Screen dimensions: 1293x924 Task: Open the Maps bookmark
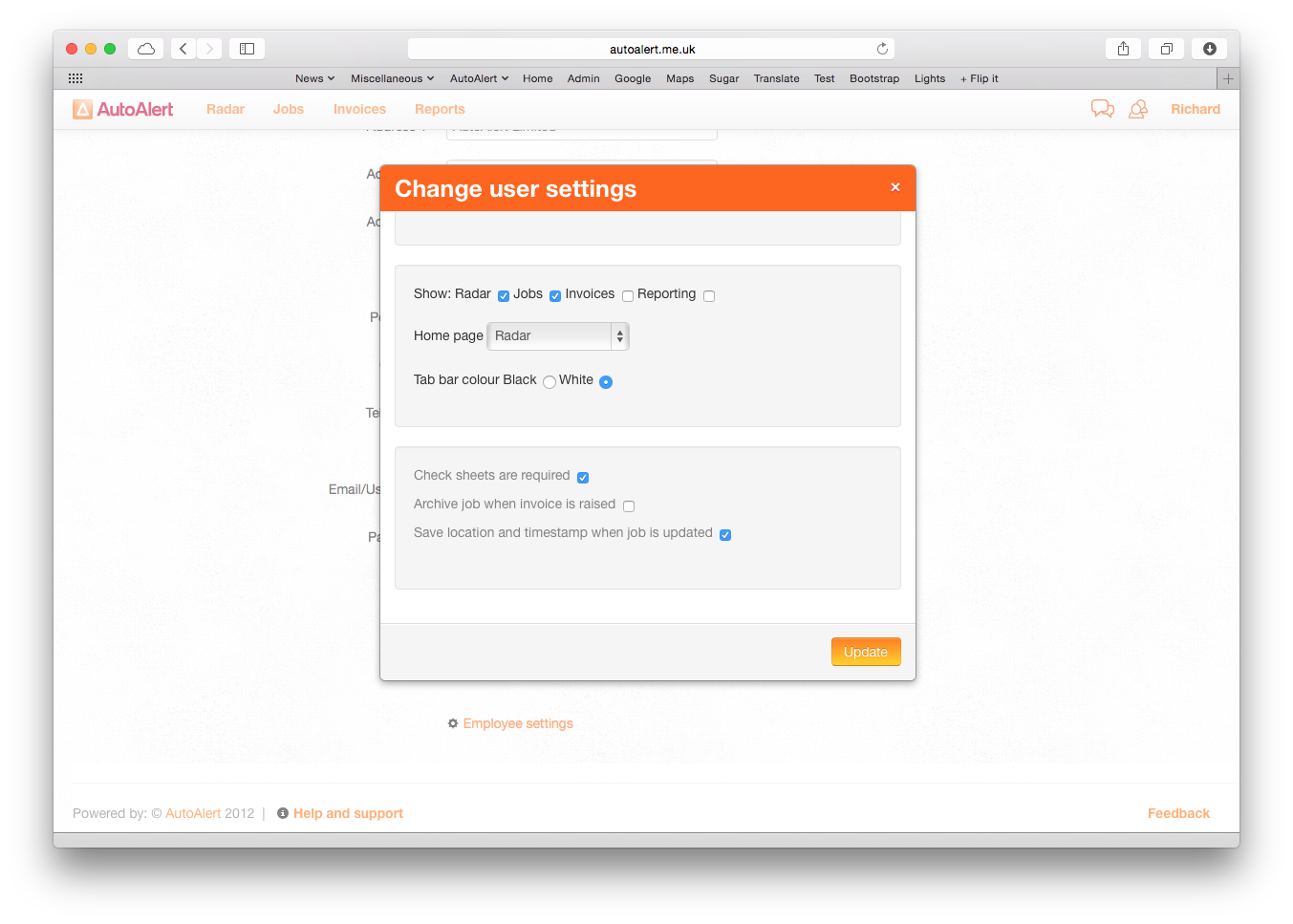tap(679, 78)
